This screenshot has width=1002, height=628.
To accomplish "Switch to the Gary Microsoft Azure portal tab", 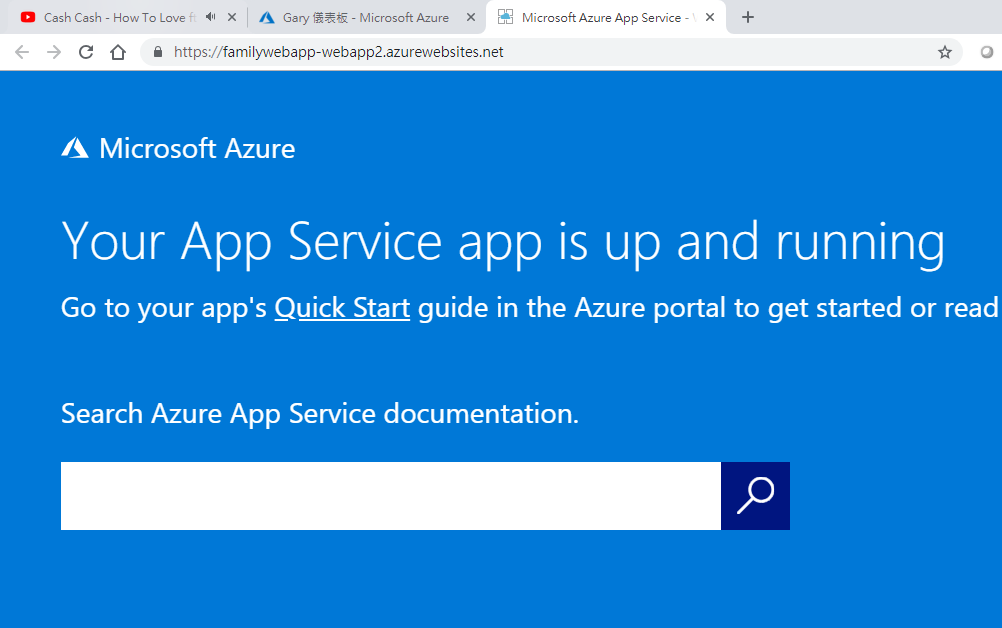I will (360, 17).
